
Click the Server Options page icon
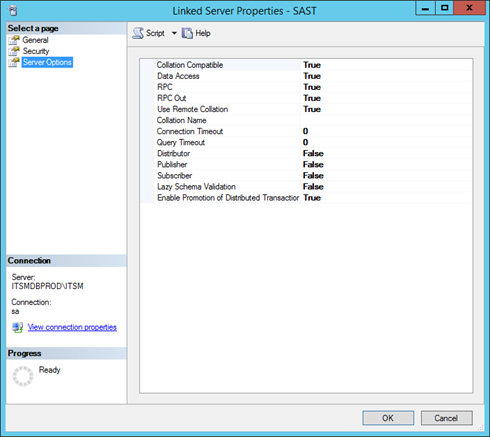(x=14, y=62)
